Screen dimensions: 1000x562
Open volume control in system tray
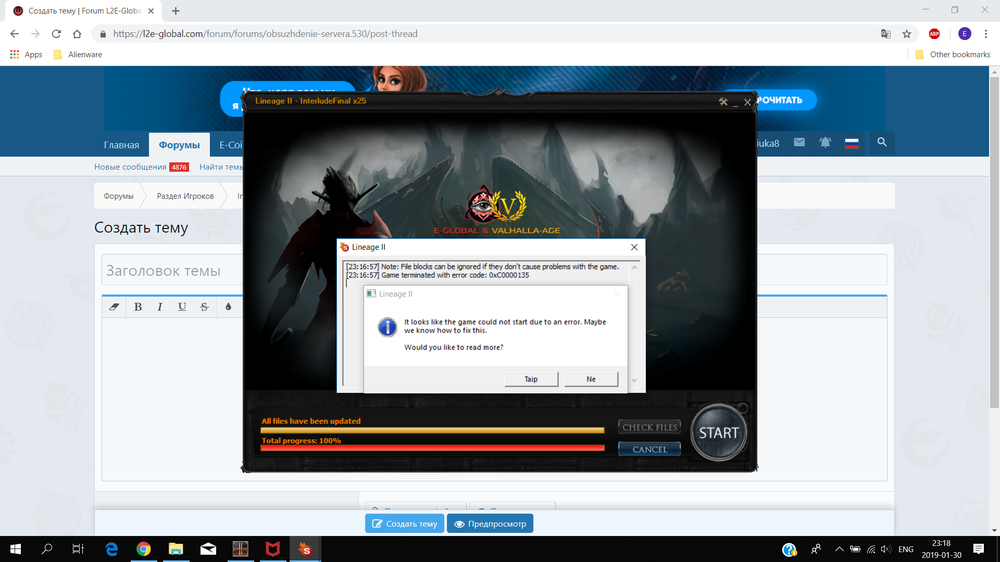[886, 549]
